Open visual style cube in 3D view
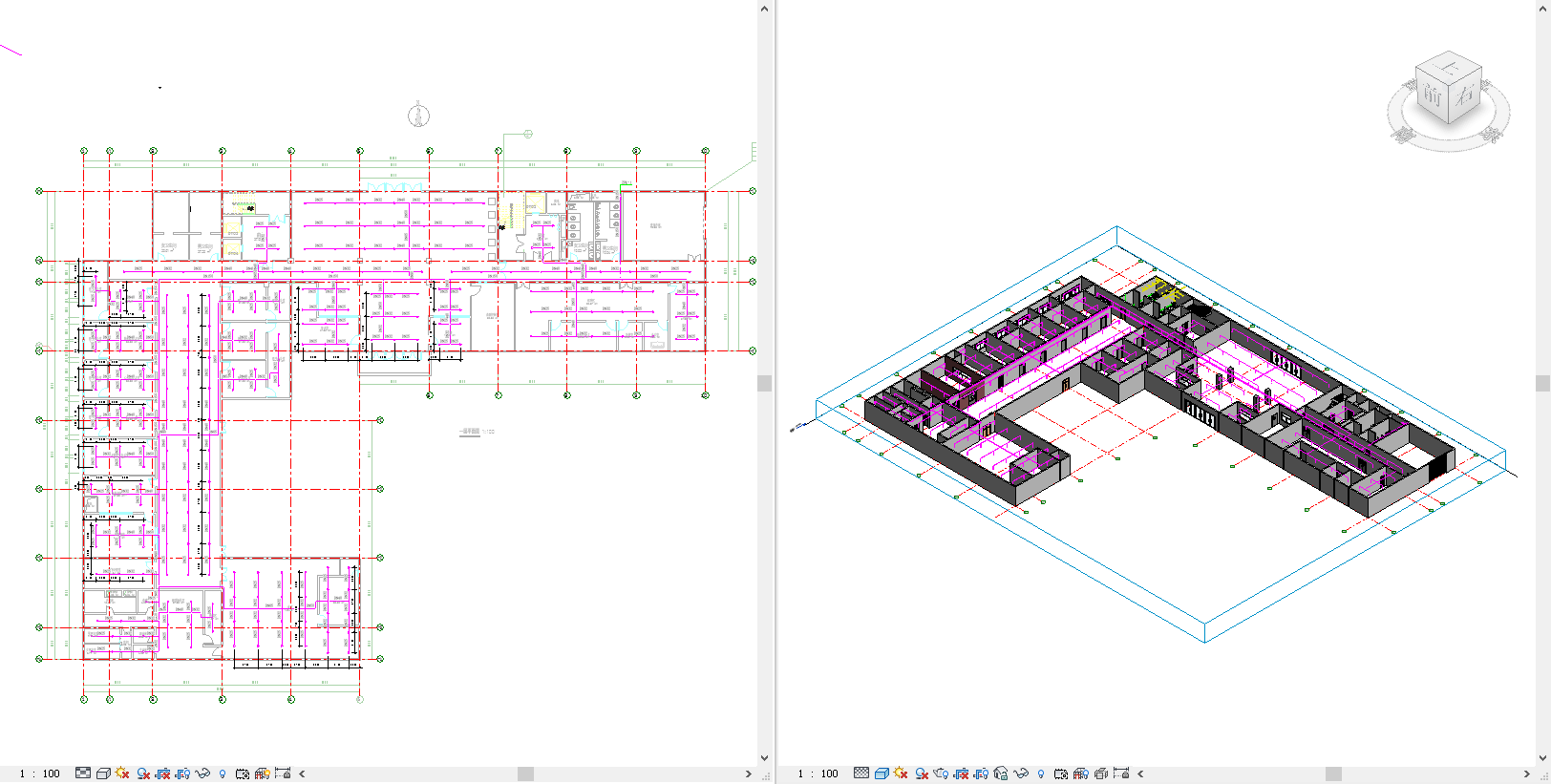This screenshot has width=1551, height=784. click(x=882, y=773)
